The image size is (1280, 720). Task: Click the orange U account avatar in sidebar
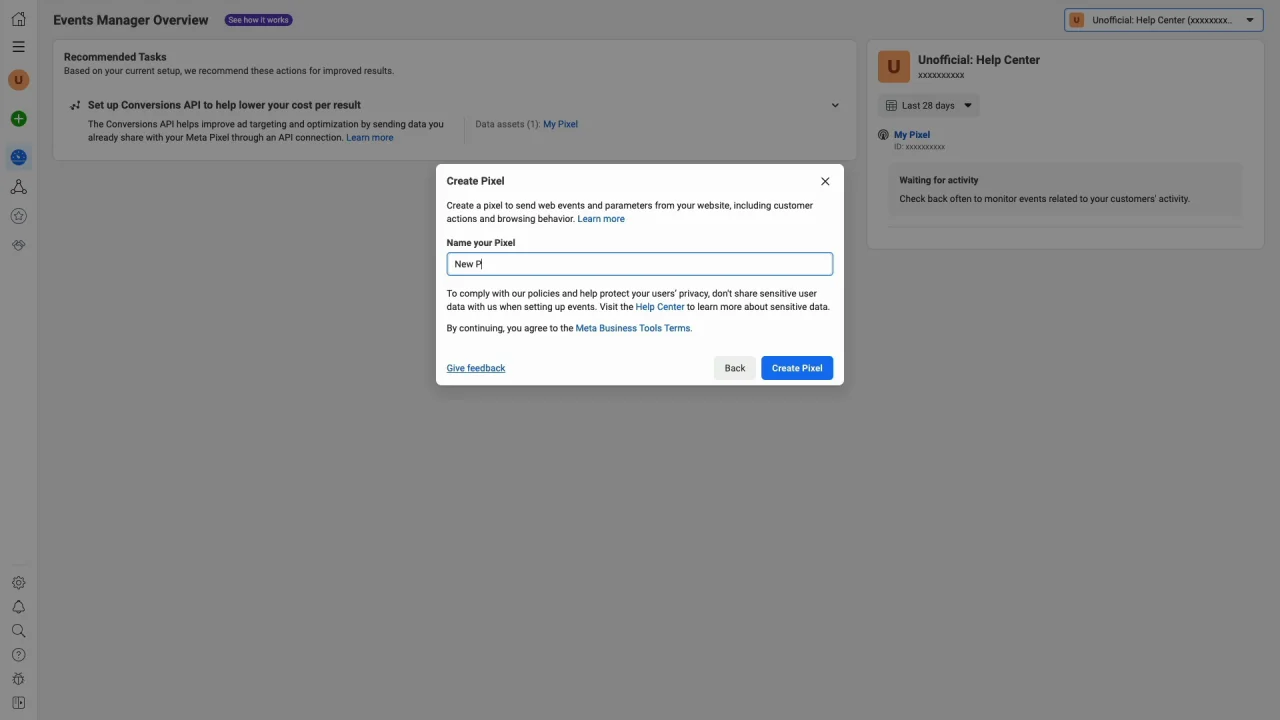click(x=18, y=80)
